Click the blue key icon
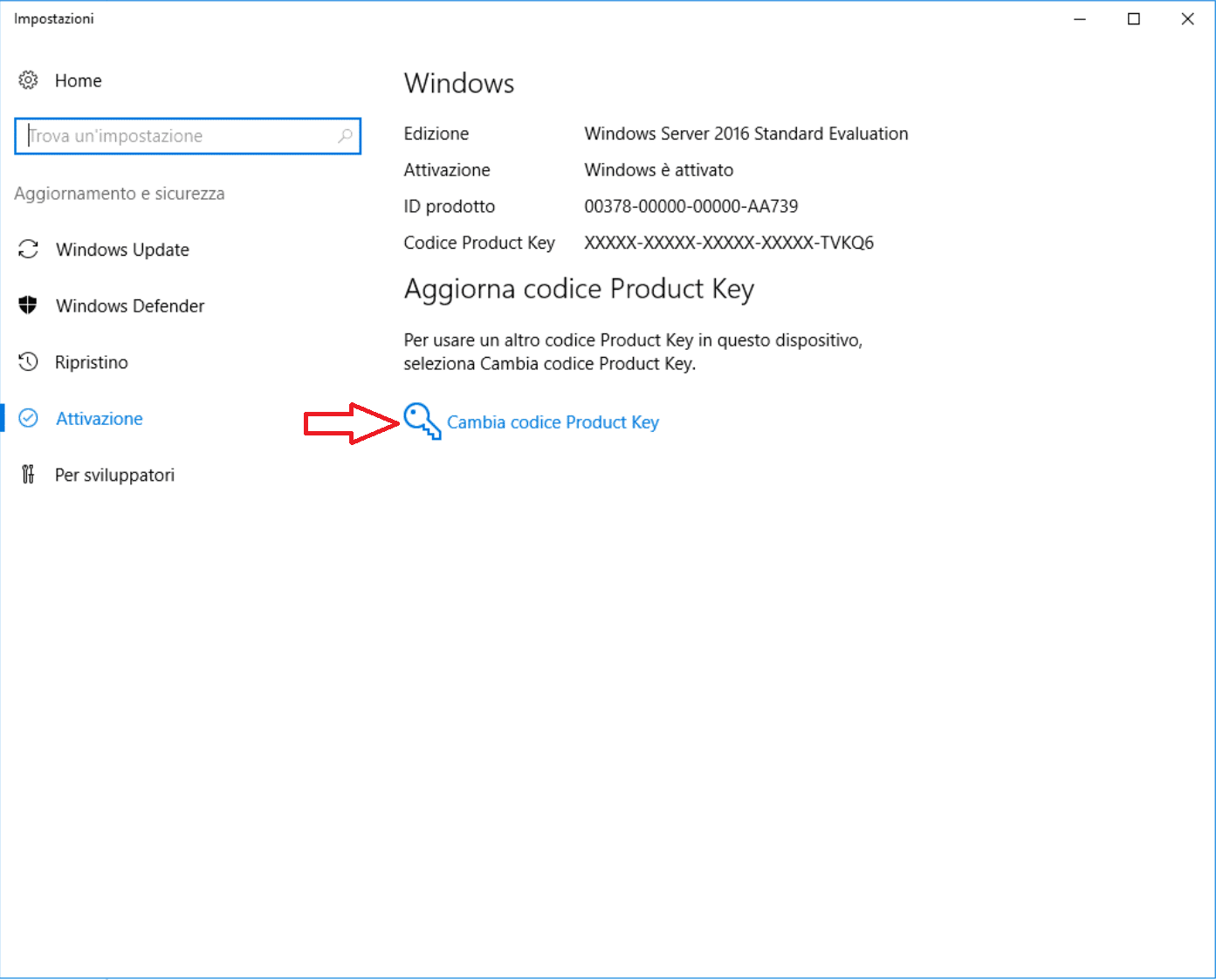Viewport: 1216px width, 980px height. coord(423,421)
